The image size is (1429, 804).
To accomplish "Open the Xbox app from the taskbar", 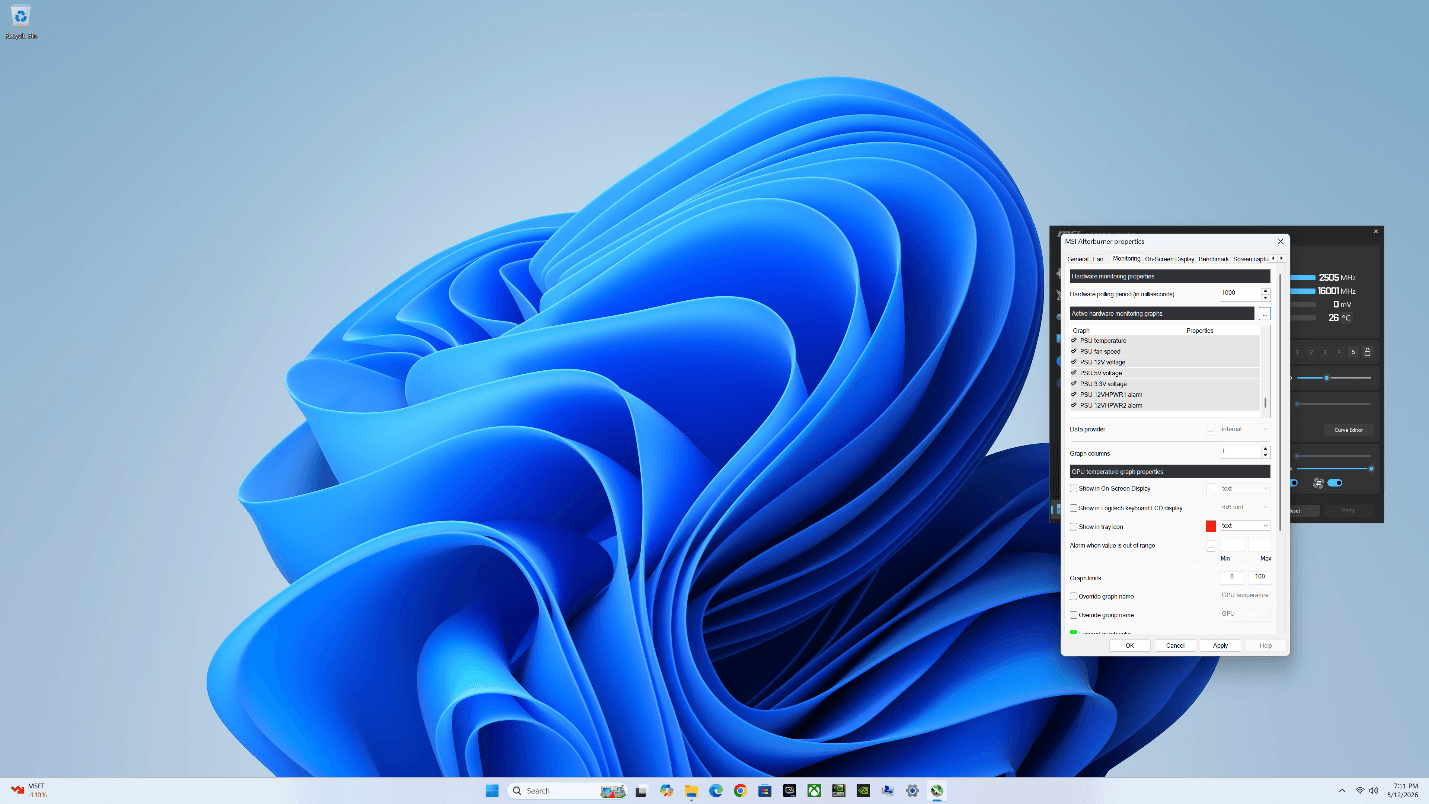I will click(x=814, y=790).
